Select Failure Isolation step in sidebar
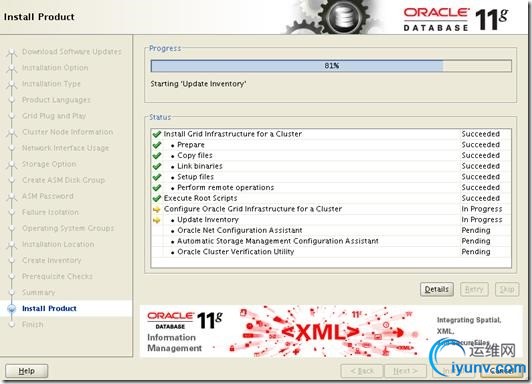The height and width of the screenshot is (384, 532). (x=50, y=212)
